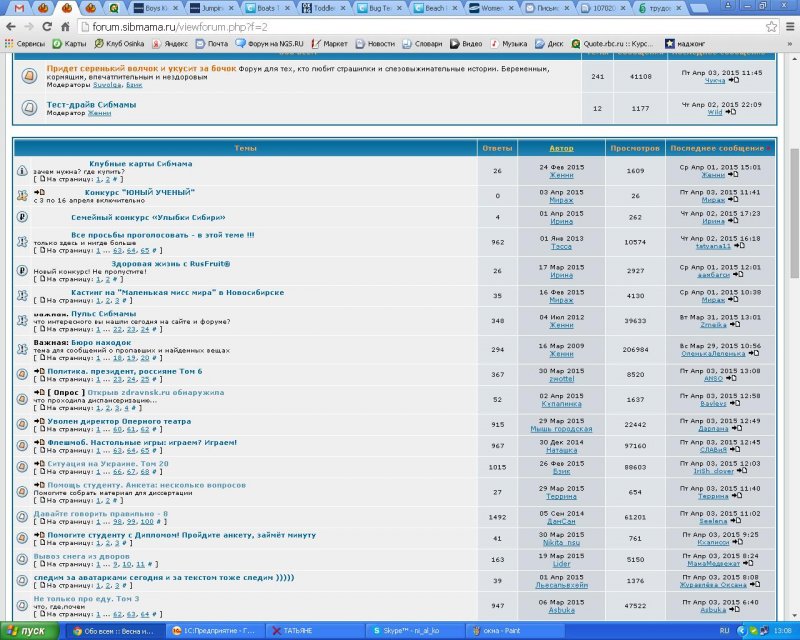This screenshot has width=800, height=640.
Task: Open topic Вывоз снега из дворов
Action: click(x=81, y=555)
